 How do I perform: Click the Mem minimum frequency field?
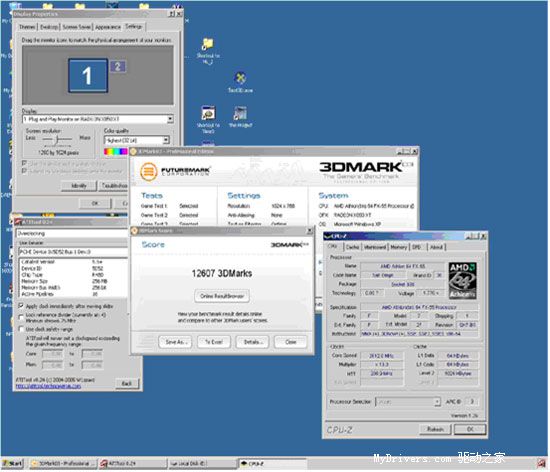pos(53,365)
